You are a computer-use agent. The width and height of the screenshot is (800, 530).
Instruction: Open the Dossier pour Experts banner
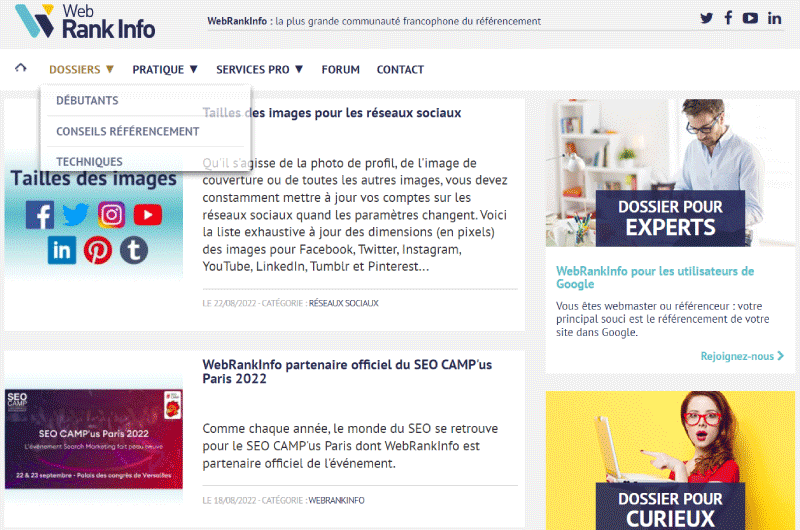click(670, 173)
